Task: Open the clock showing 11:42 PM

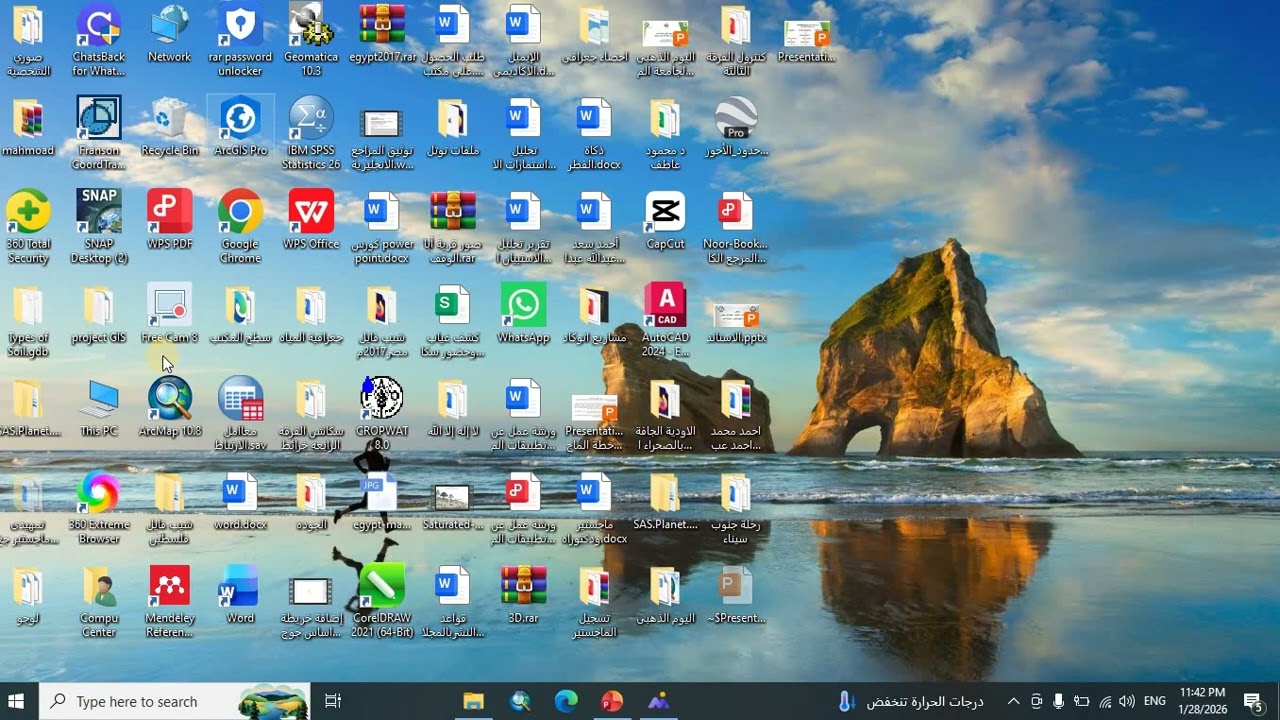Action: pos(1202,701)
